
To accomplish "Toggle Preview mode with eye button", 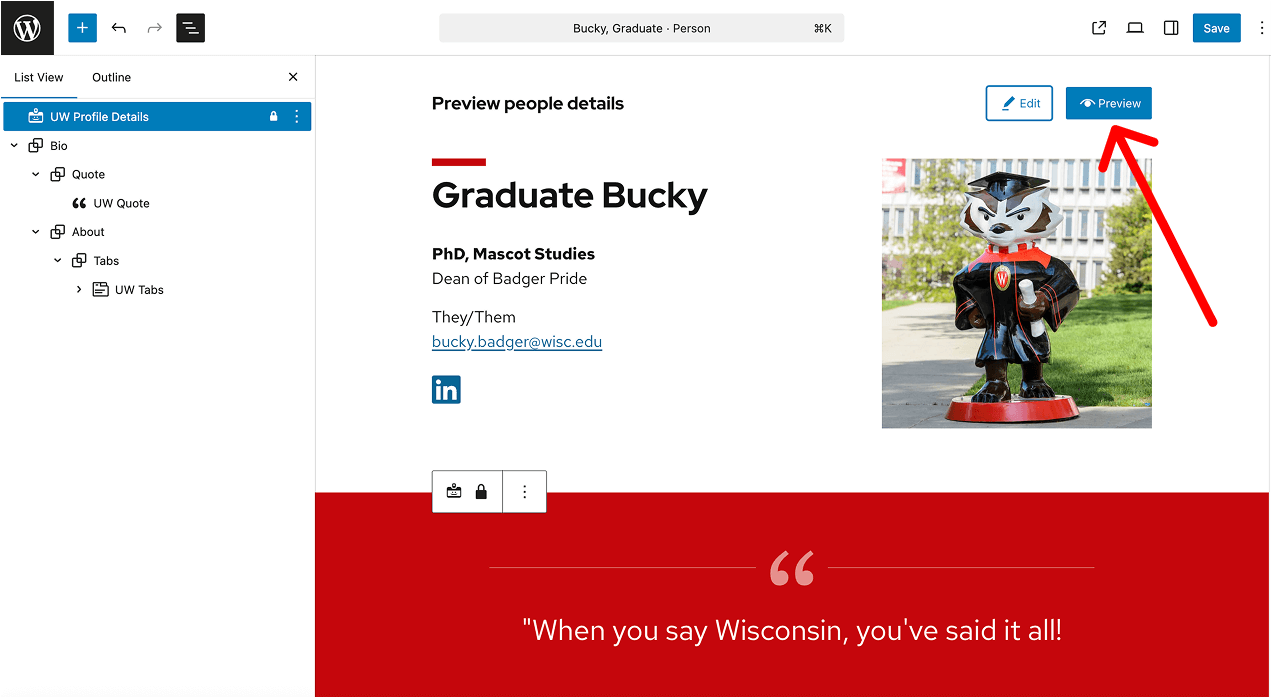I will coord(1109,103).
